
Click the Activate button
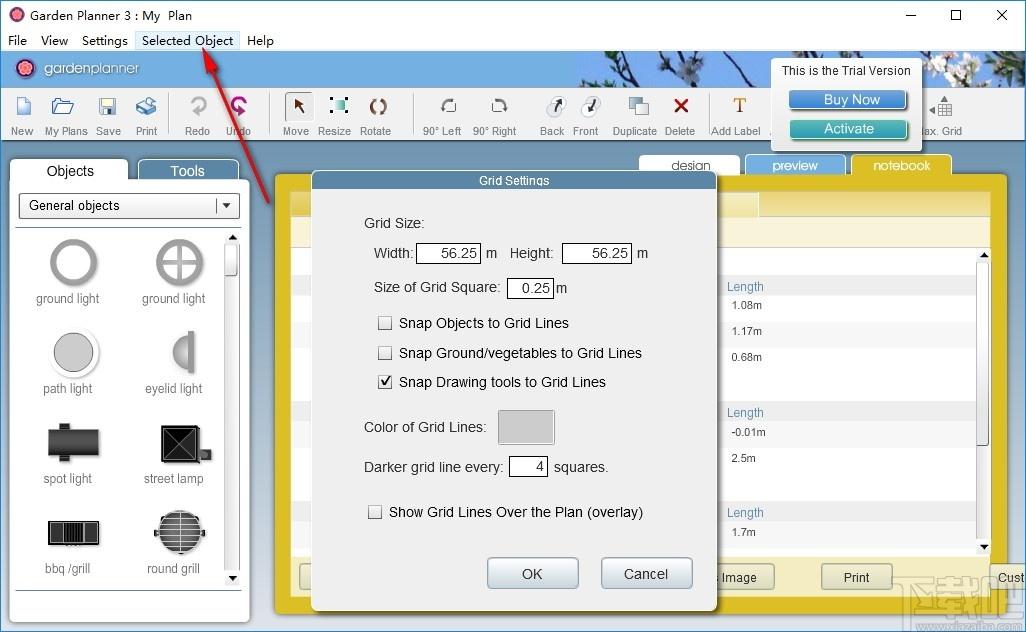pos(849,129)
